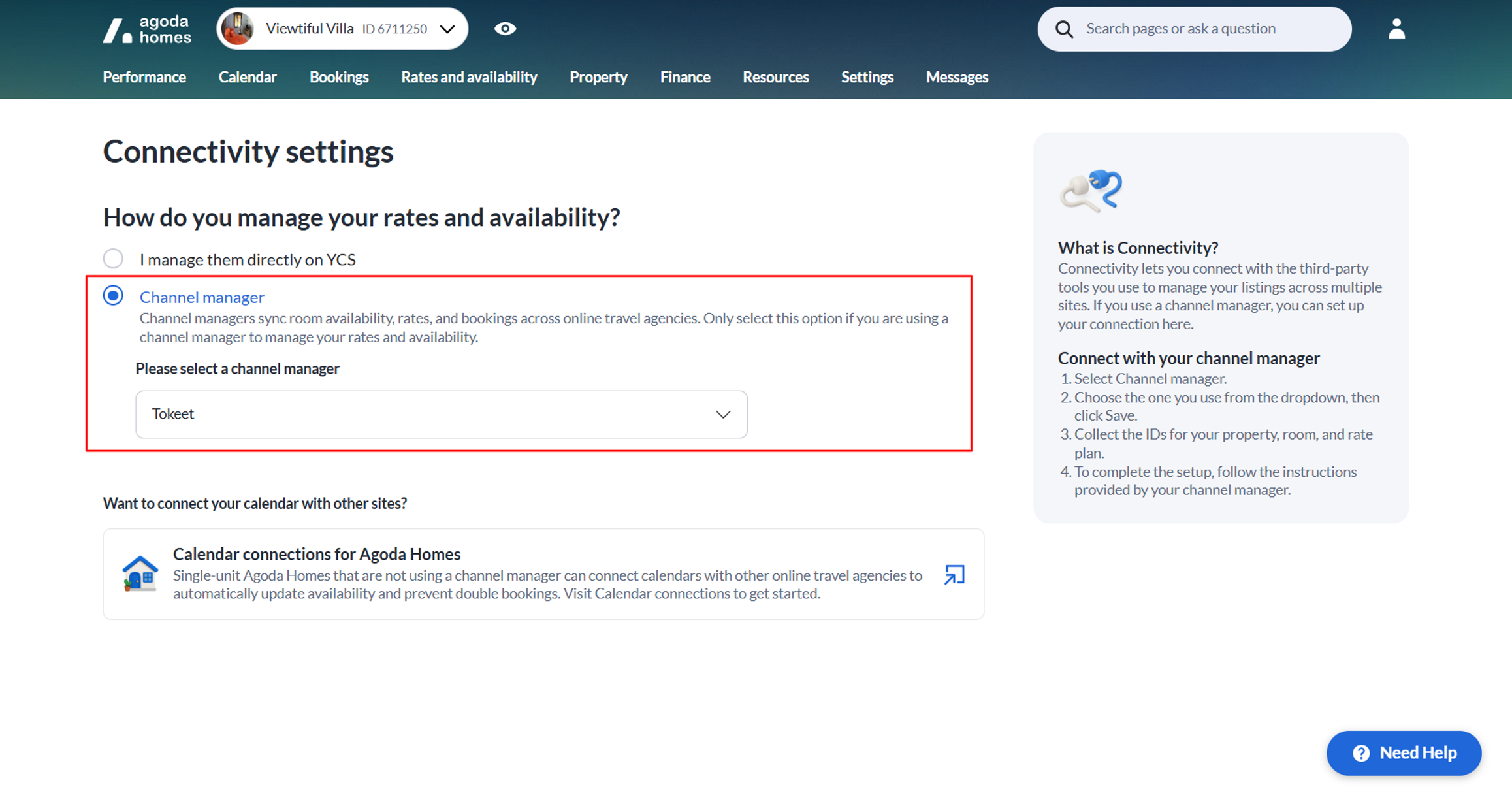This screenshot has width=1512, height=806.
Task: Click Want to connect your calendar with other sites? text
Action: [255, 504]
